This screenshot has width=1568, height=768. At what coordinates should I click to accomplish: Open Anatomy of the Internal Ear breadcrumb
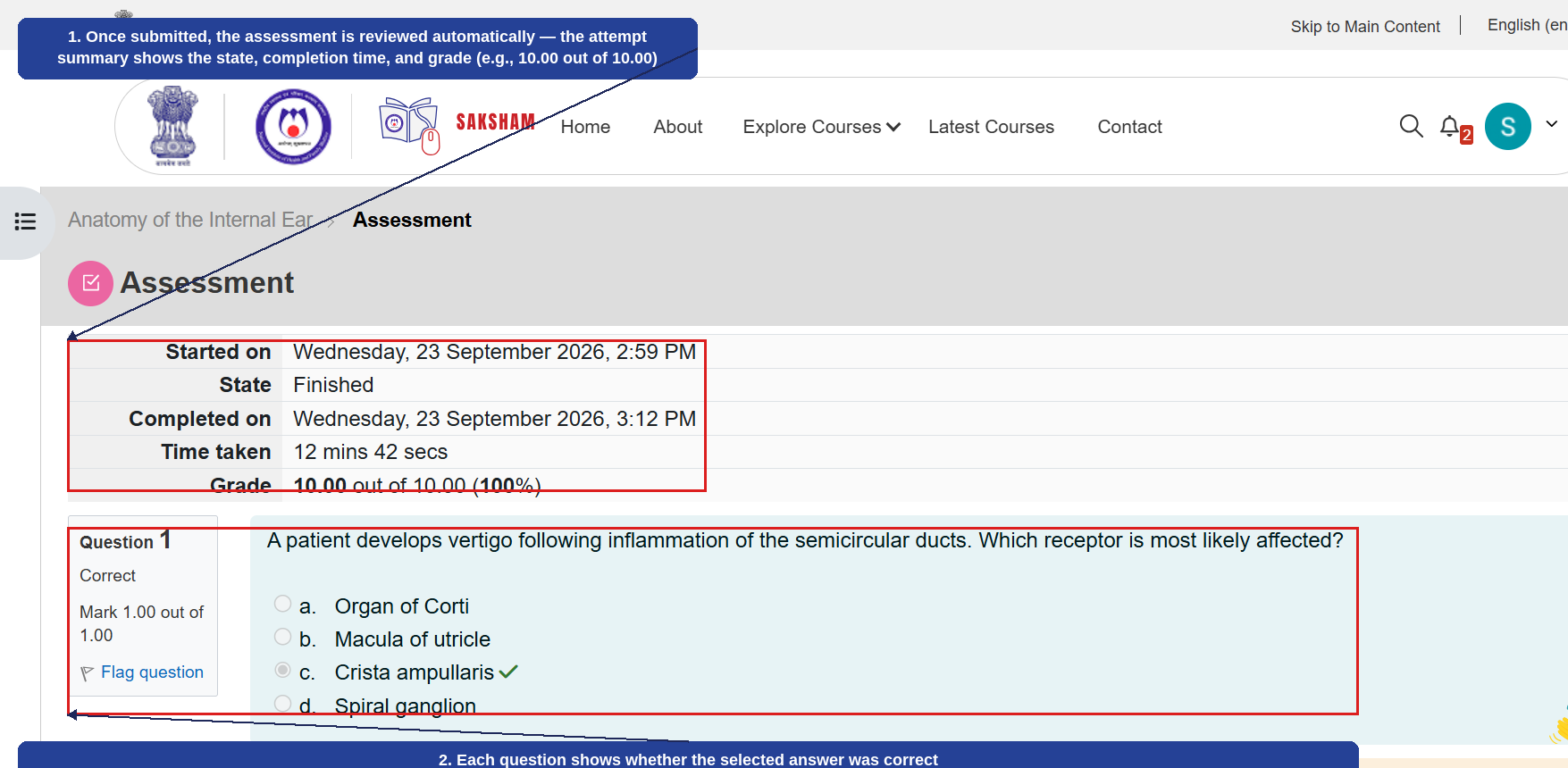(190, 220)
